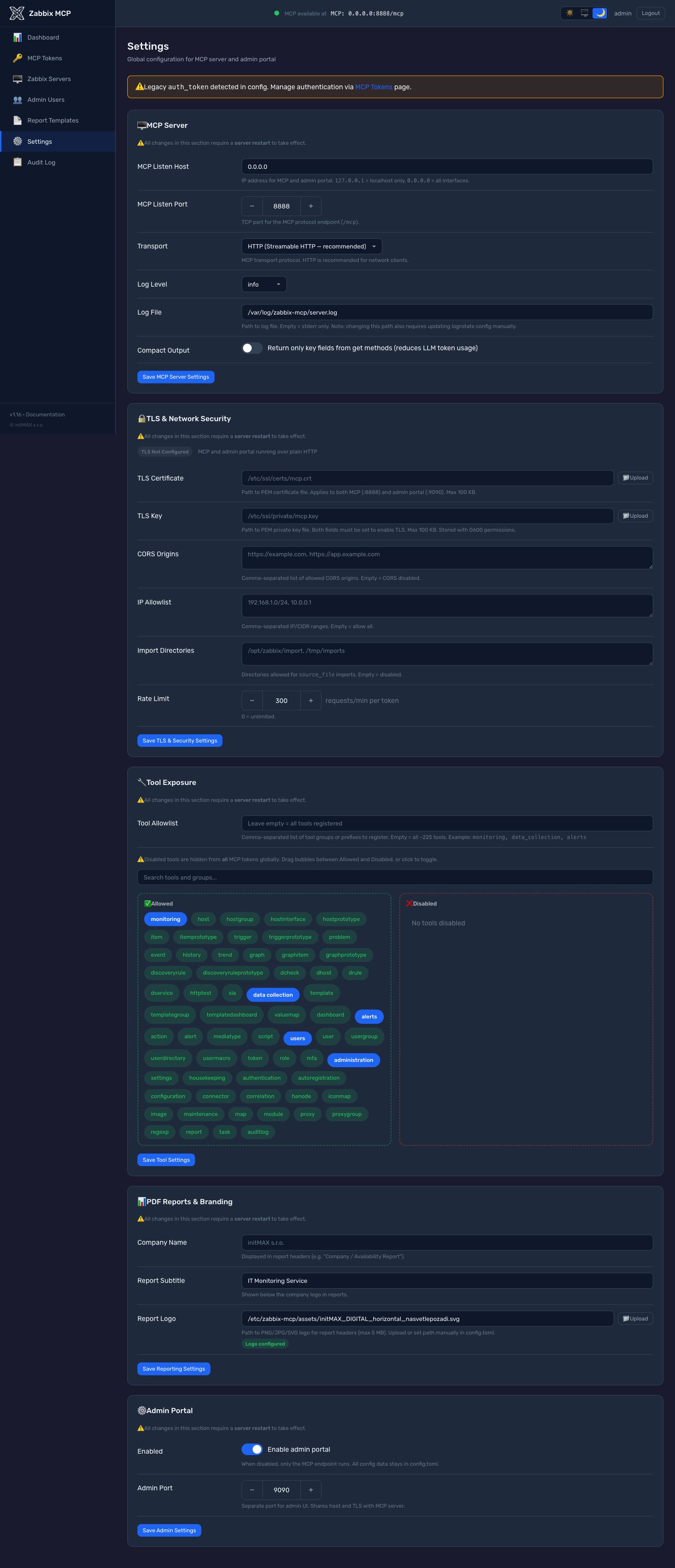This screenshot has height=1568, width=675.
Task: Upload a TLS Key file
Action: (x=635, y=516)
